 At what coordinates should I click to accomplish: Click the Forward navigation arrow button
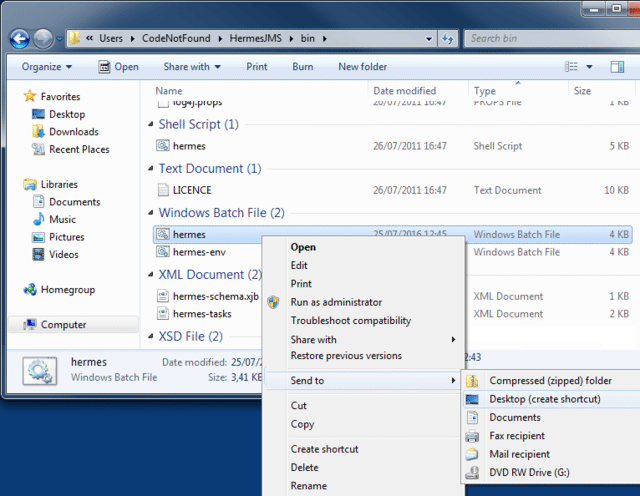click(x=43, y=39)
